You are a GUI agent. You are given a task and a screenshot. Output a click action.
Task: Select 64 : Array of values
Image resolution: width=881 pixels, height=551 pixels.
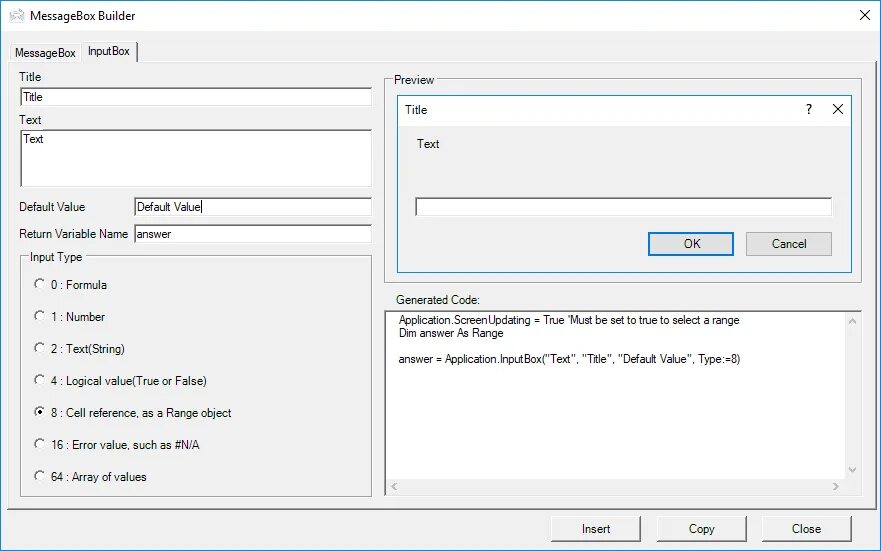point(90,477)
